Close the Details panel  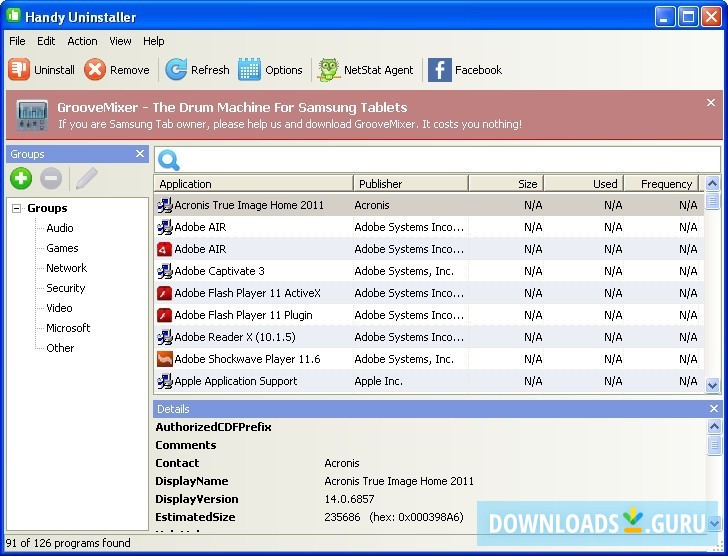[x=714, y=409]
